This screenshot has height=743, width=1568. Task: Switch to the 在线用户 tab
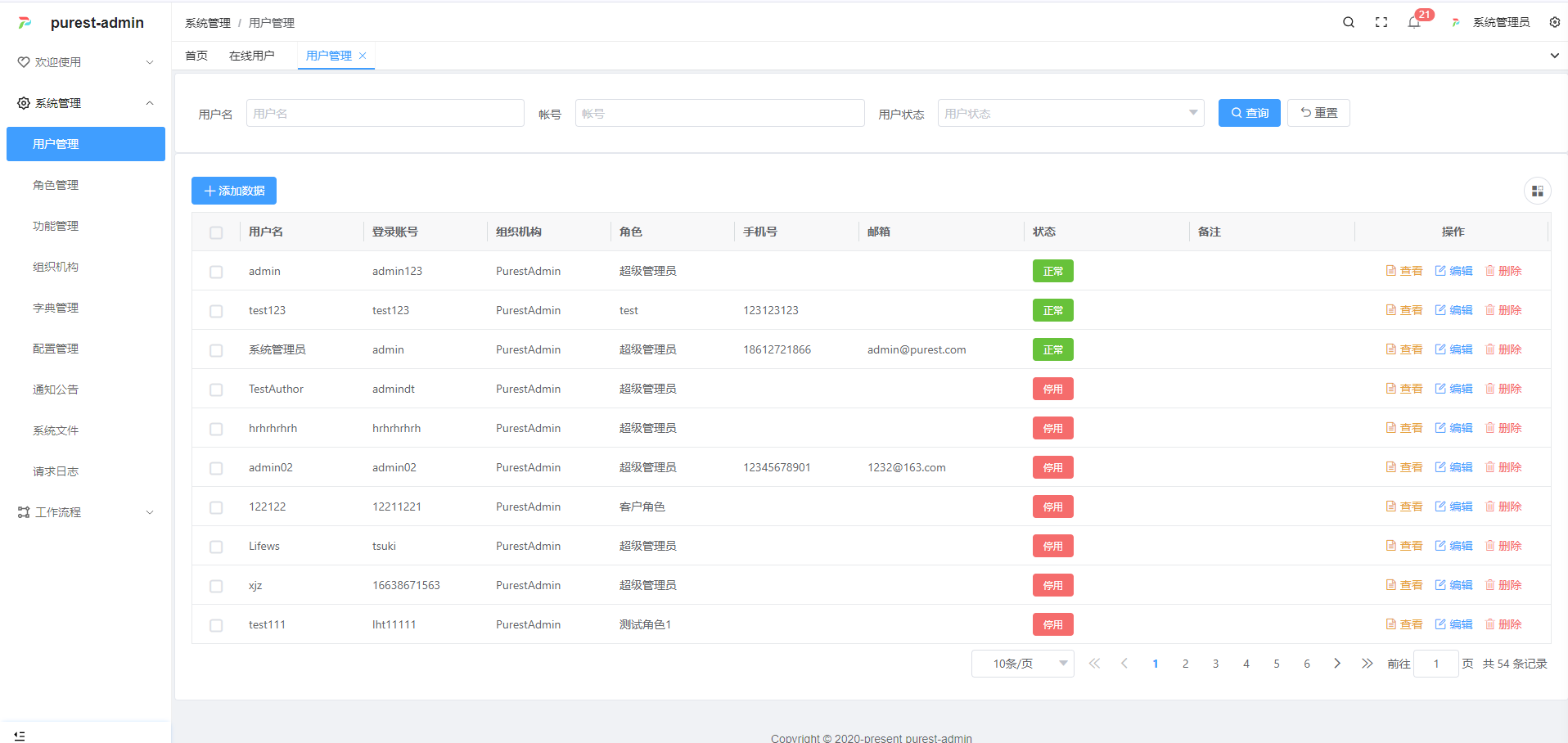(251, 56)
